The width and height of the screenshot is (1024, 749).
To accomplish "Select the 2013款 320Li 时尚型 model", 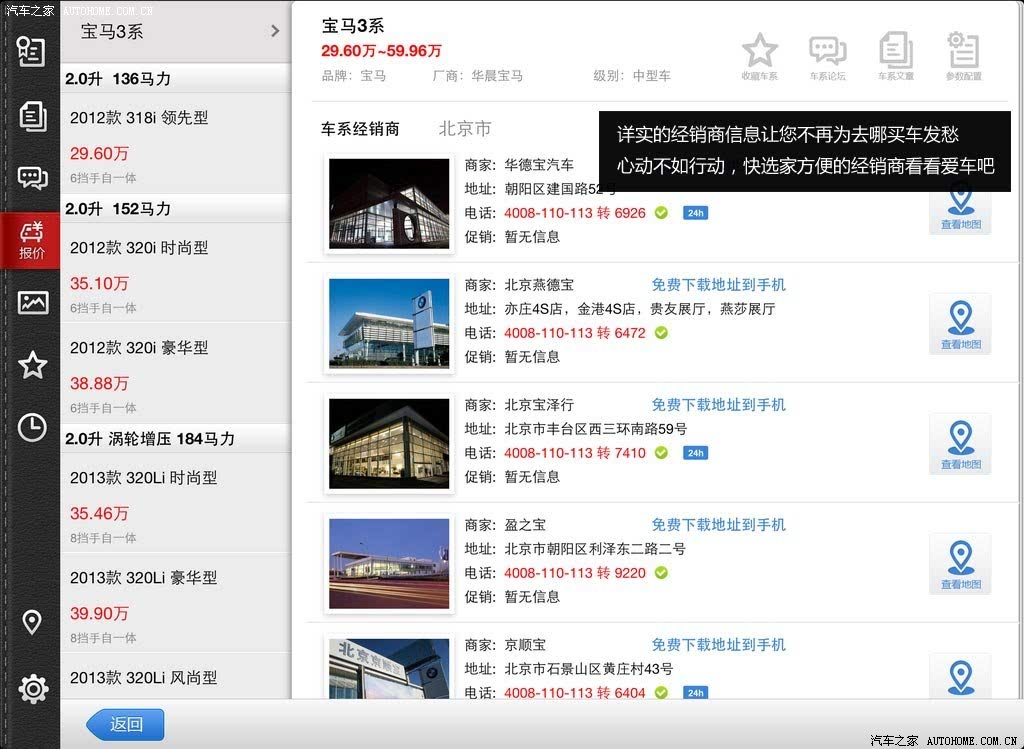I will [176, 503].
